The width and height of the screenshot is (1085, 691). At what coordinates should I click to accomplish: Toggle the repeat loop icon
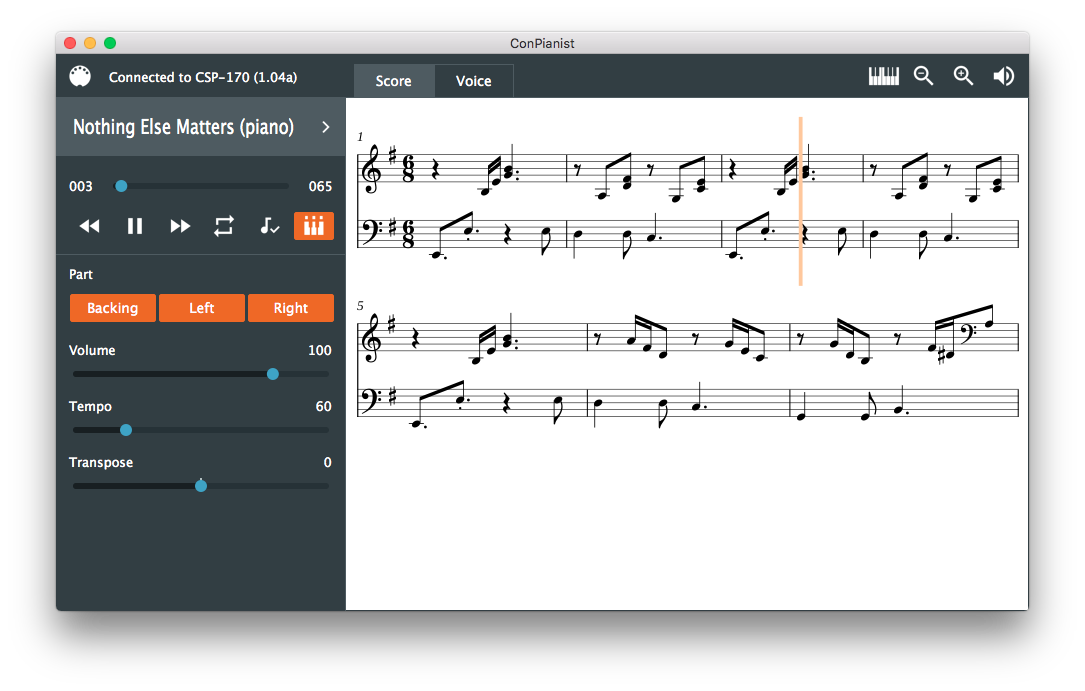tap(224, 226)
